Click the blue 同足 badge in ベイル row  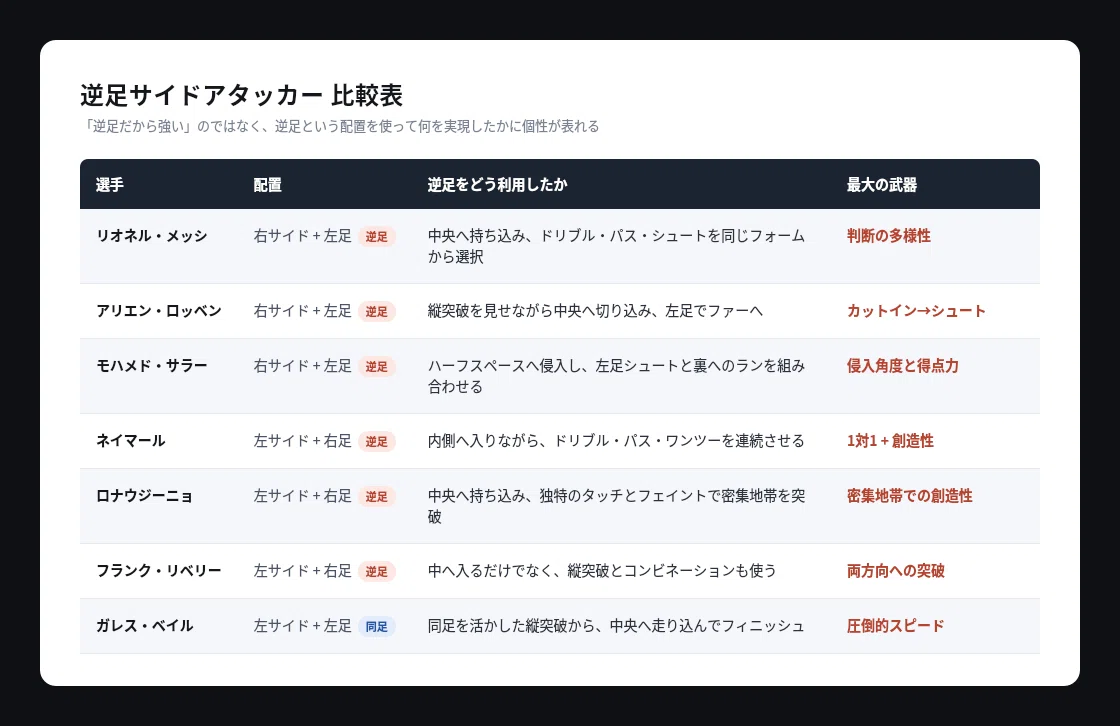[x=376, y=627]
